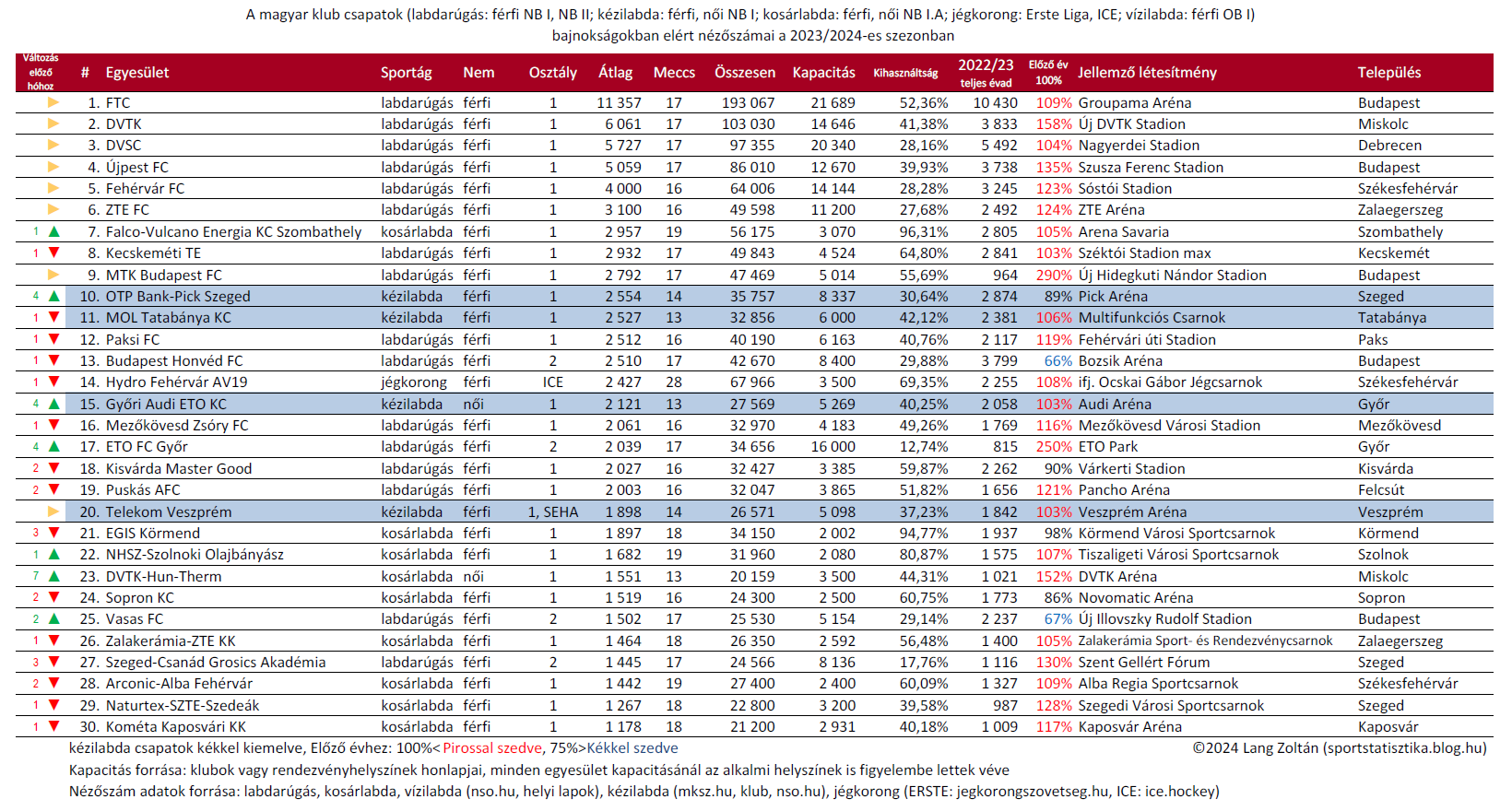This screenshot has width=1512, height=811.
Task: Click the red down arrow for Kométa Kaposvári KK
Action: click(53, 726)
